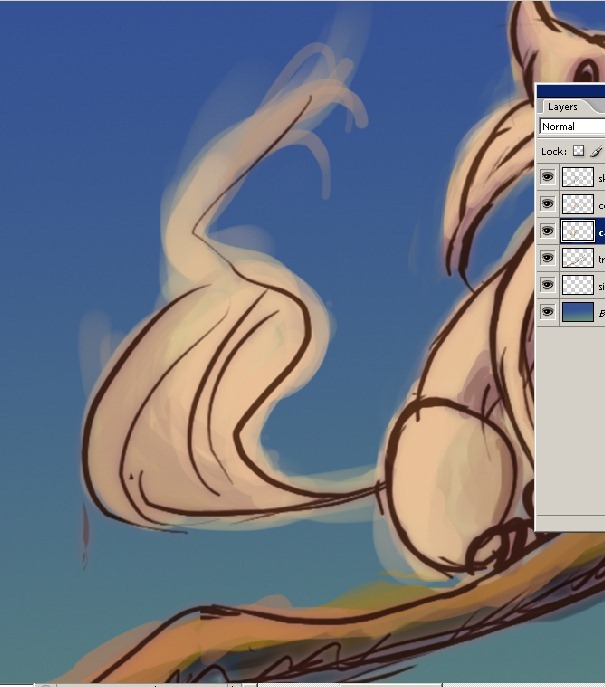Image resolution: width=605 pixels, height=687 pixels.
Task: Click the highlighted active layer's thumbnail
Action: 577,231
